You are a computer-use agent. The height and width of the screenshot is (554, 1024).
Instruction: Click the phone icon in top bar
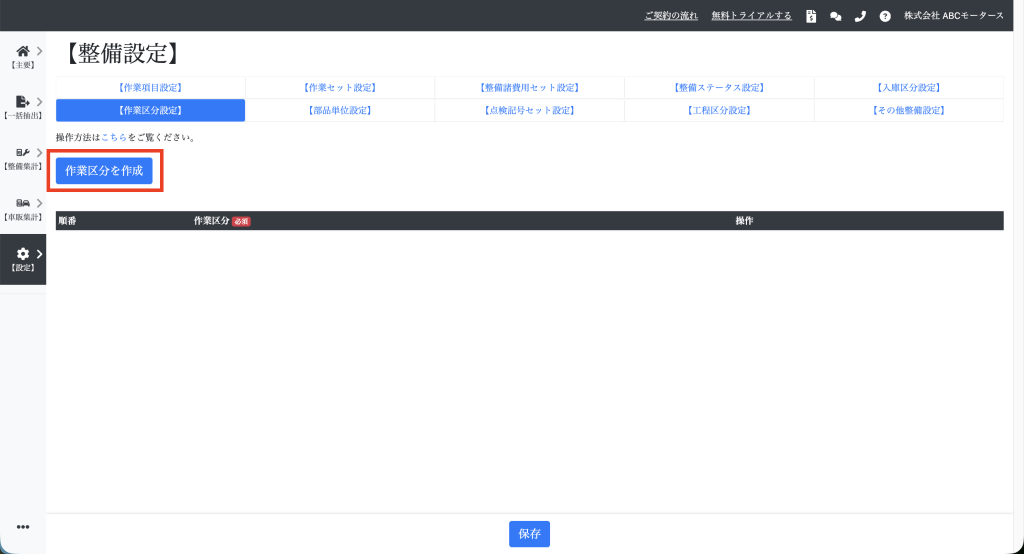click(x=860, y=16)
